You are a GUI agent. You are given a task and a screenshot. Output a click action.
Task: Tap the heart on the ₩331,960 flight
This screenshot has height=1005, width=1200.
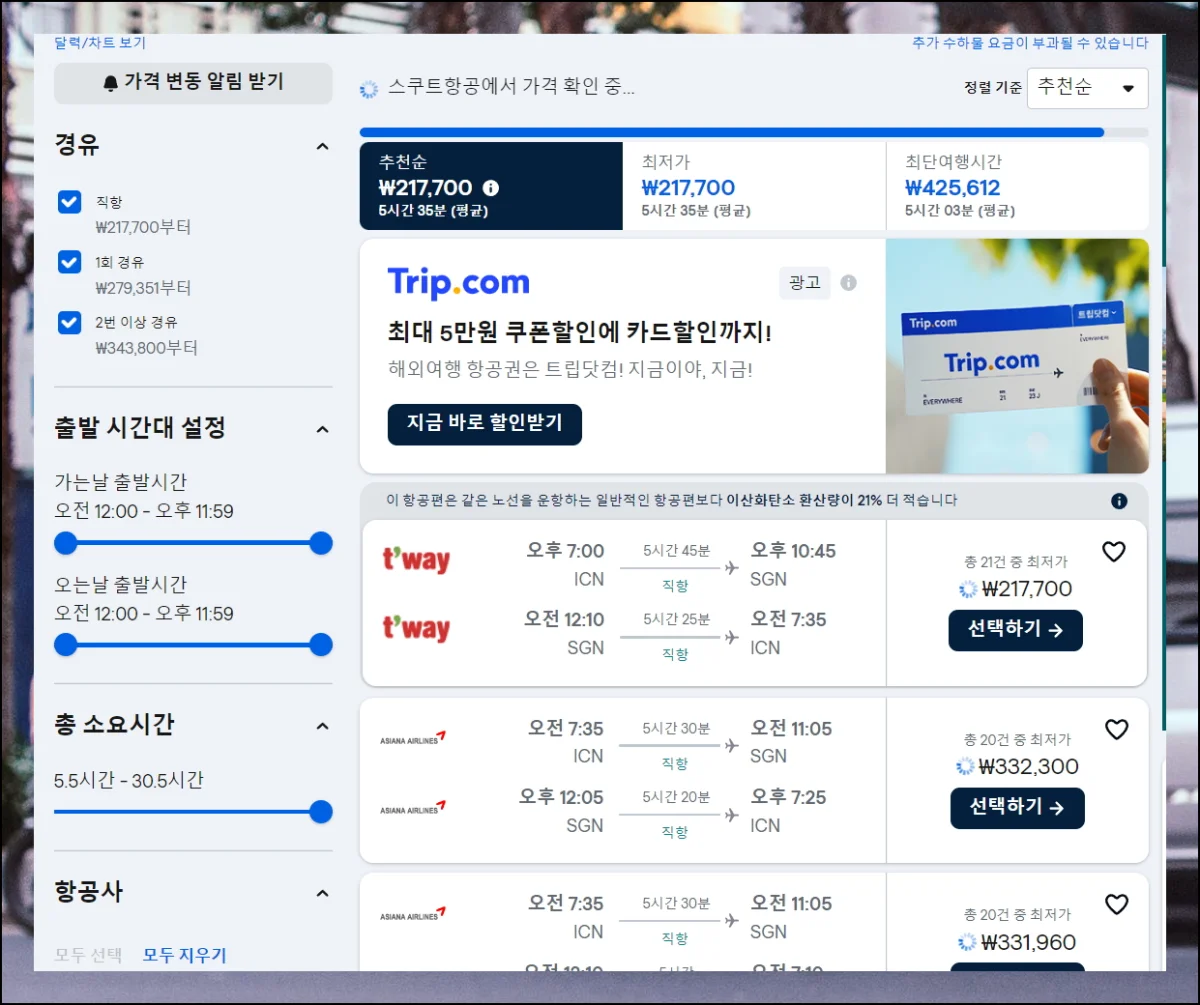click(x=1116, y=904)
